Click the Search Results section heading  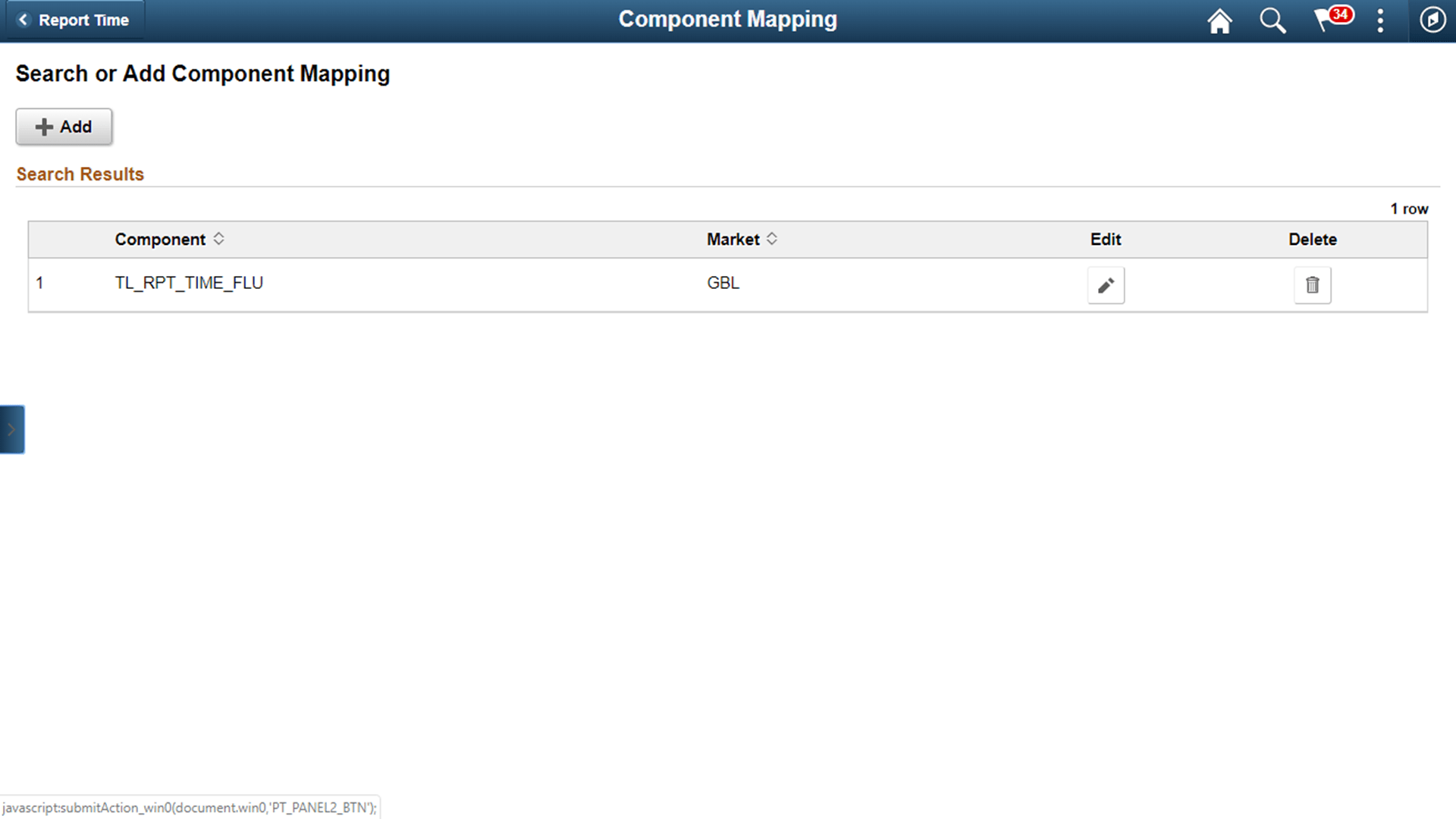[x=80, y=174]
